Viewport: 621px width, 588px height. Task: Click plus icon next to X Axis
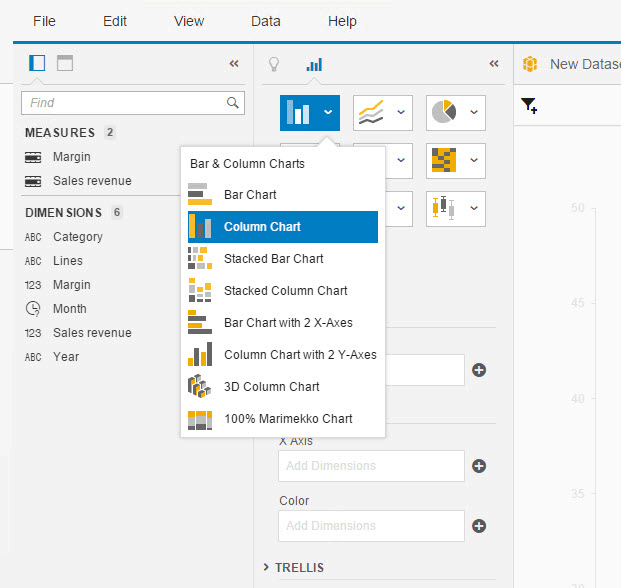click(x=479, y=466)
